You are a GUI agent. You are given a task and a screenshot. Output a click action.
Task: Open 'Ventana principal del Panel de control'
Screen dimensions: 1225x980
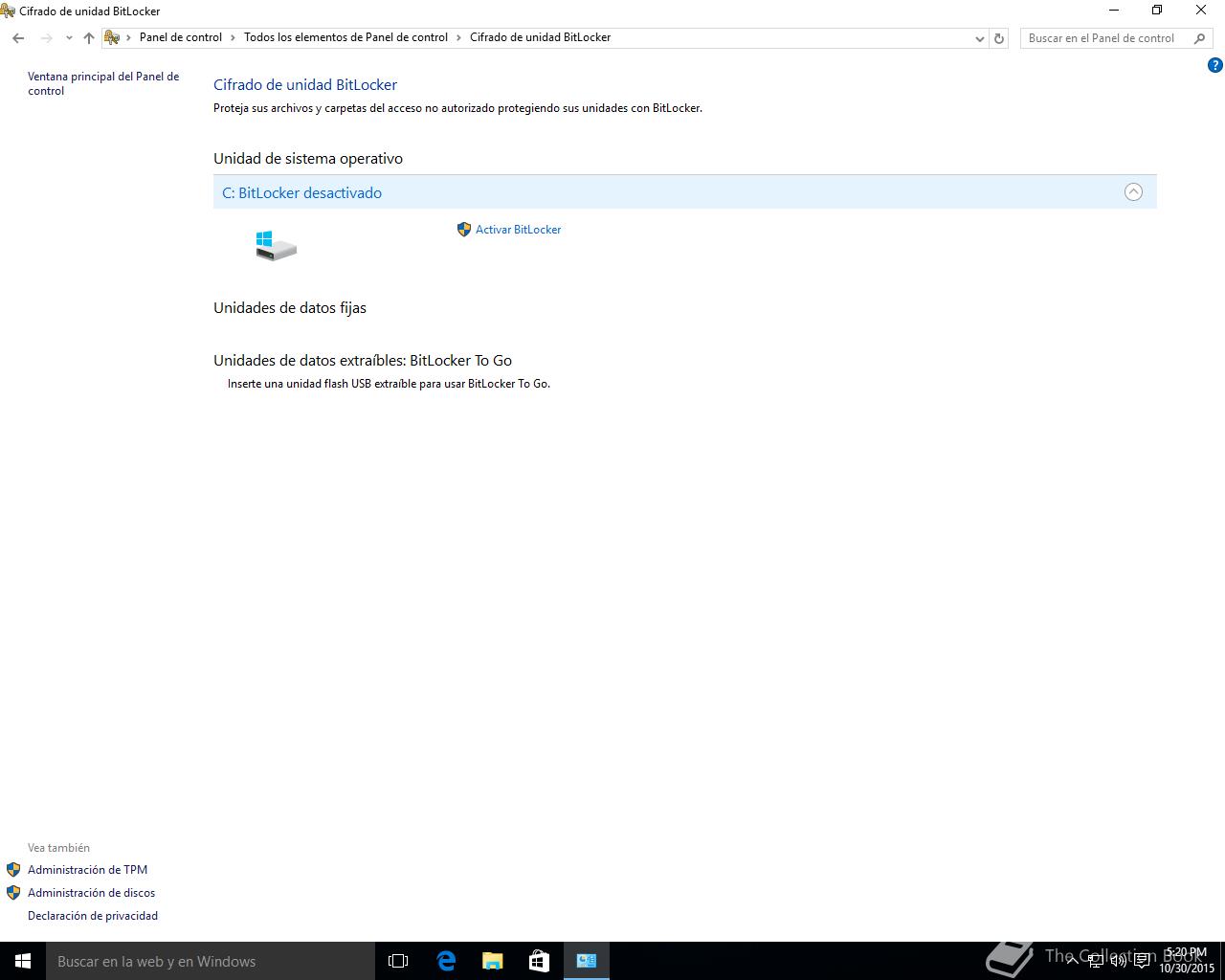(x=103, y=83)
